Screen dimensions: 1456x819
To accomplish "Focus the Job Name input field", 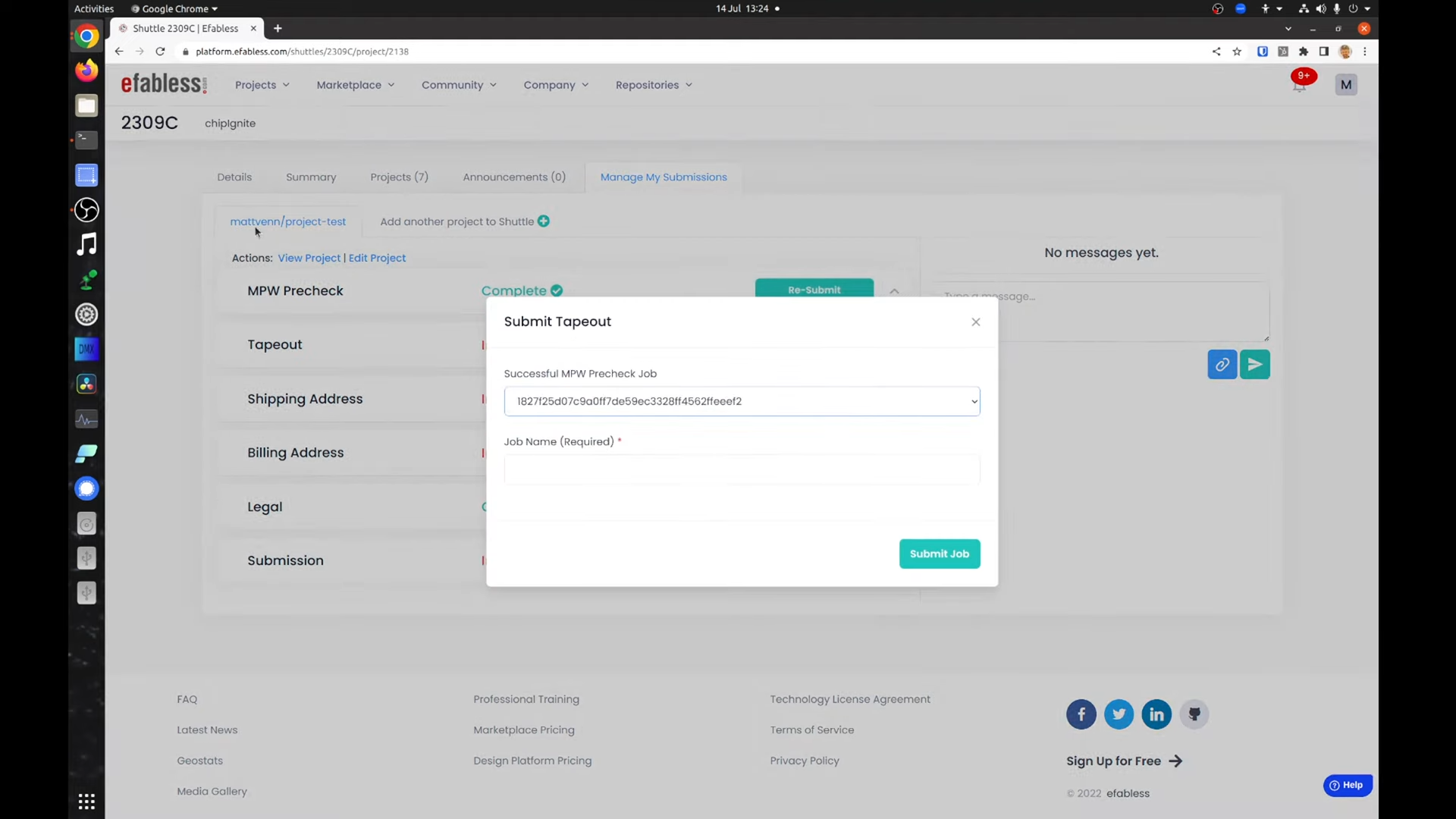I will (x=742, y=469).
